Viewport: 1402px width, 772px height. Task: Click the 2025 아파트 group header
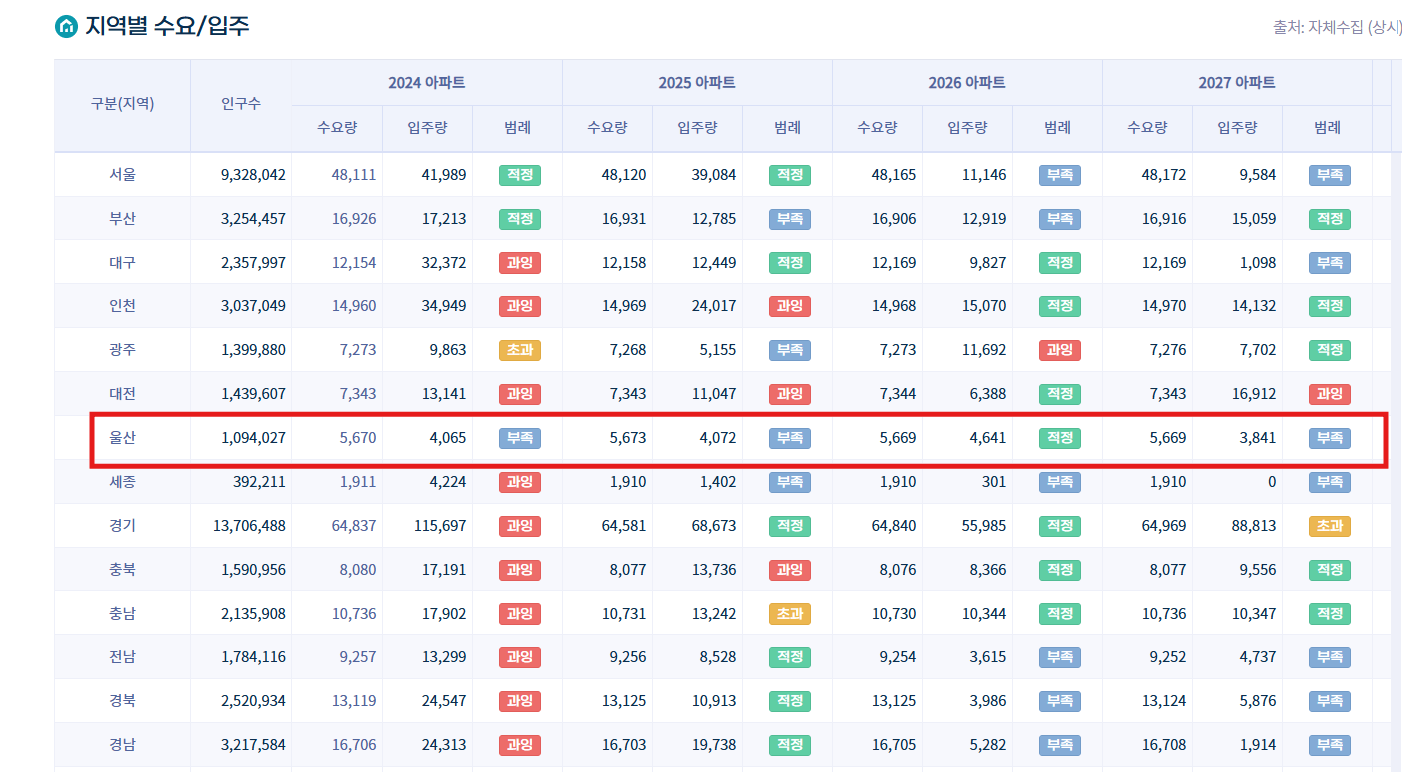pyautogui.click(x=697, y=82)
